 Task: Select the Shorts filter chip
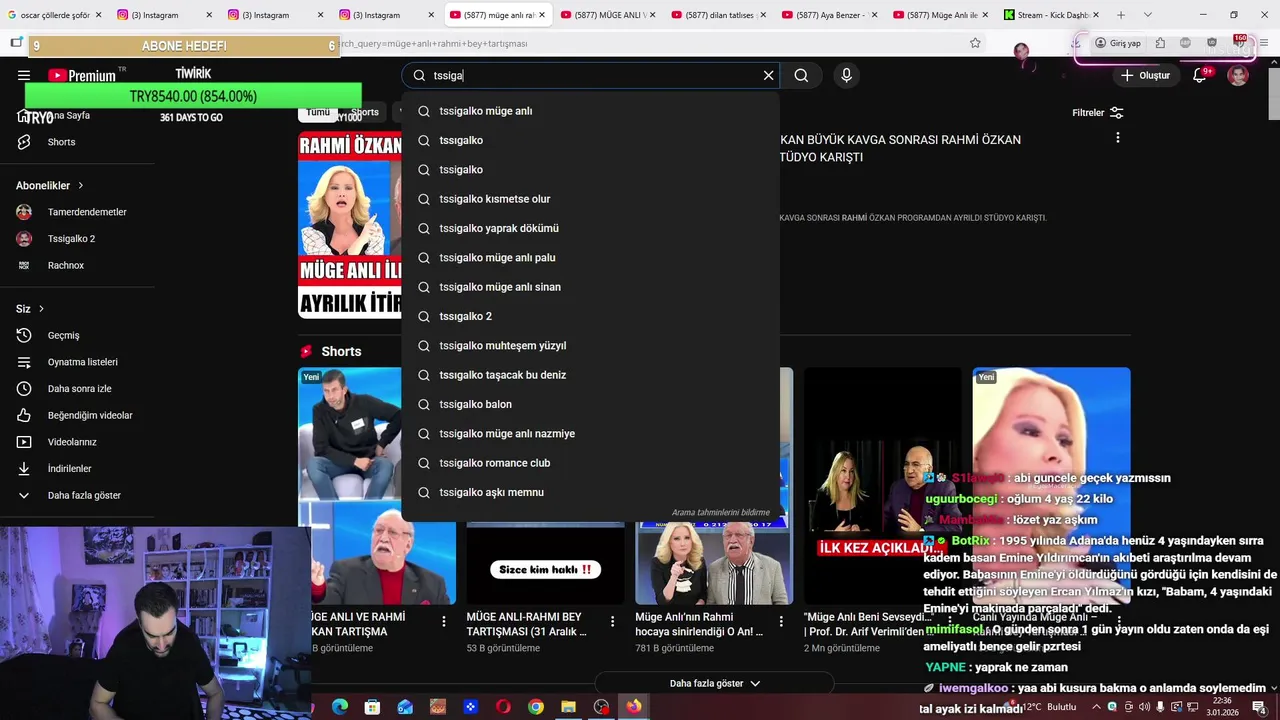tap(365, 112)
